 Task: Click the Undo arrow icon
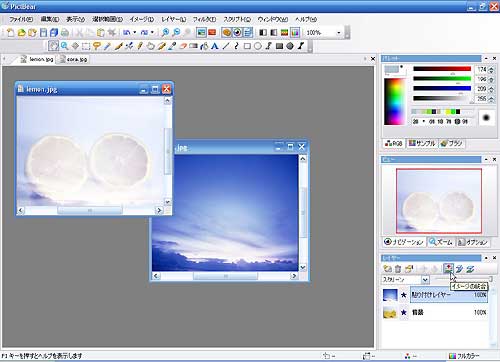point(127,33)
